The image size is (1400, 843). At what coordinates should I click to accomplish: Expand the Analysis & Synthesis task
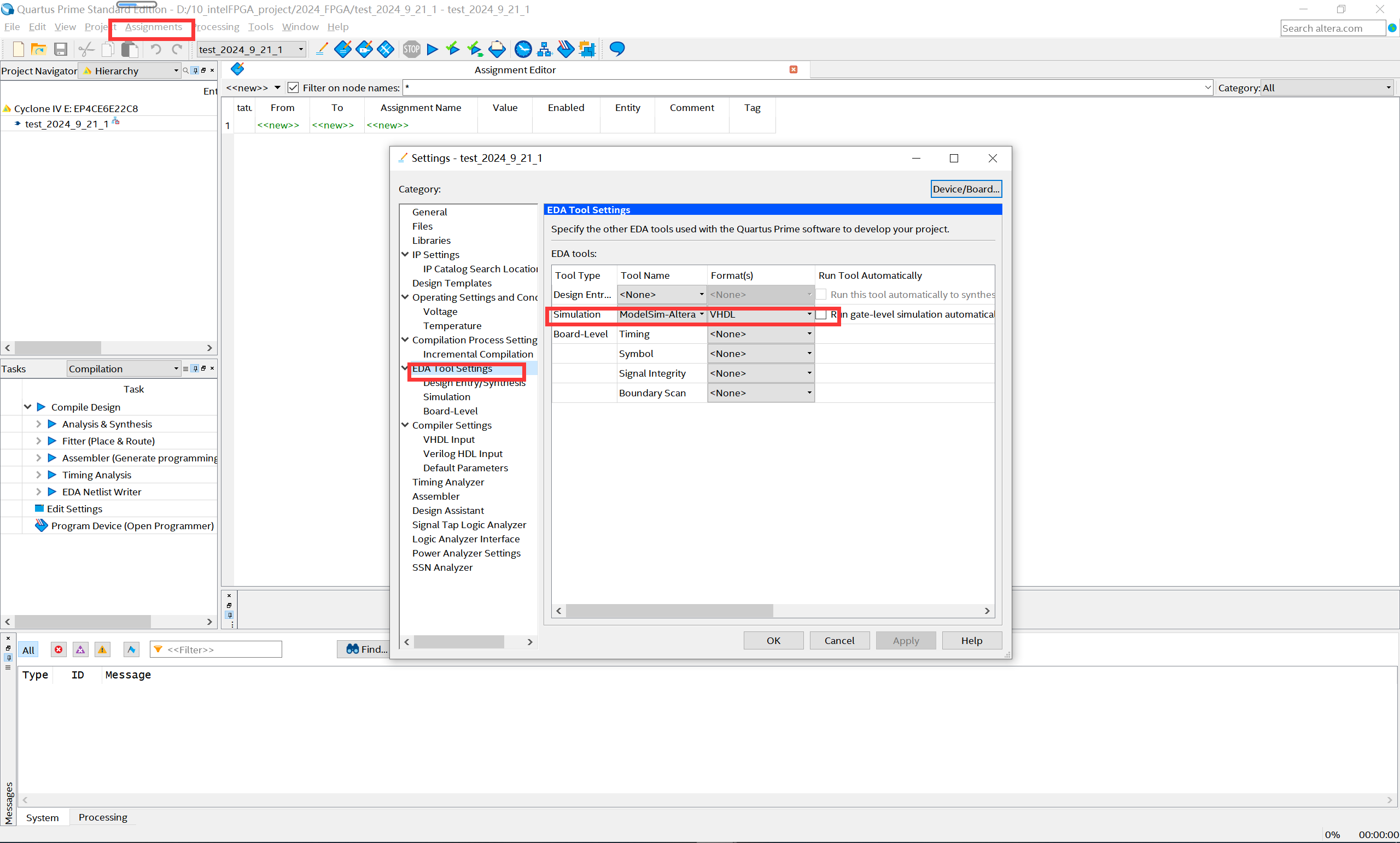click(39, 424)
